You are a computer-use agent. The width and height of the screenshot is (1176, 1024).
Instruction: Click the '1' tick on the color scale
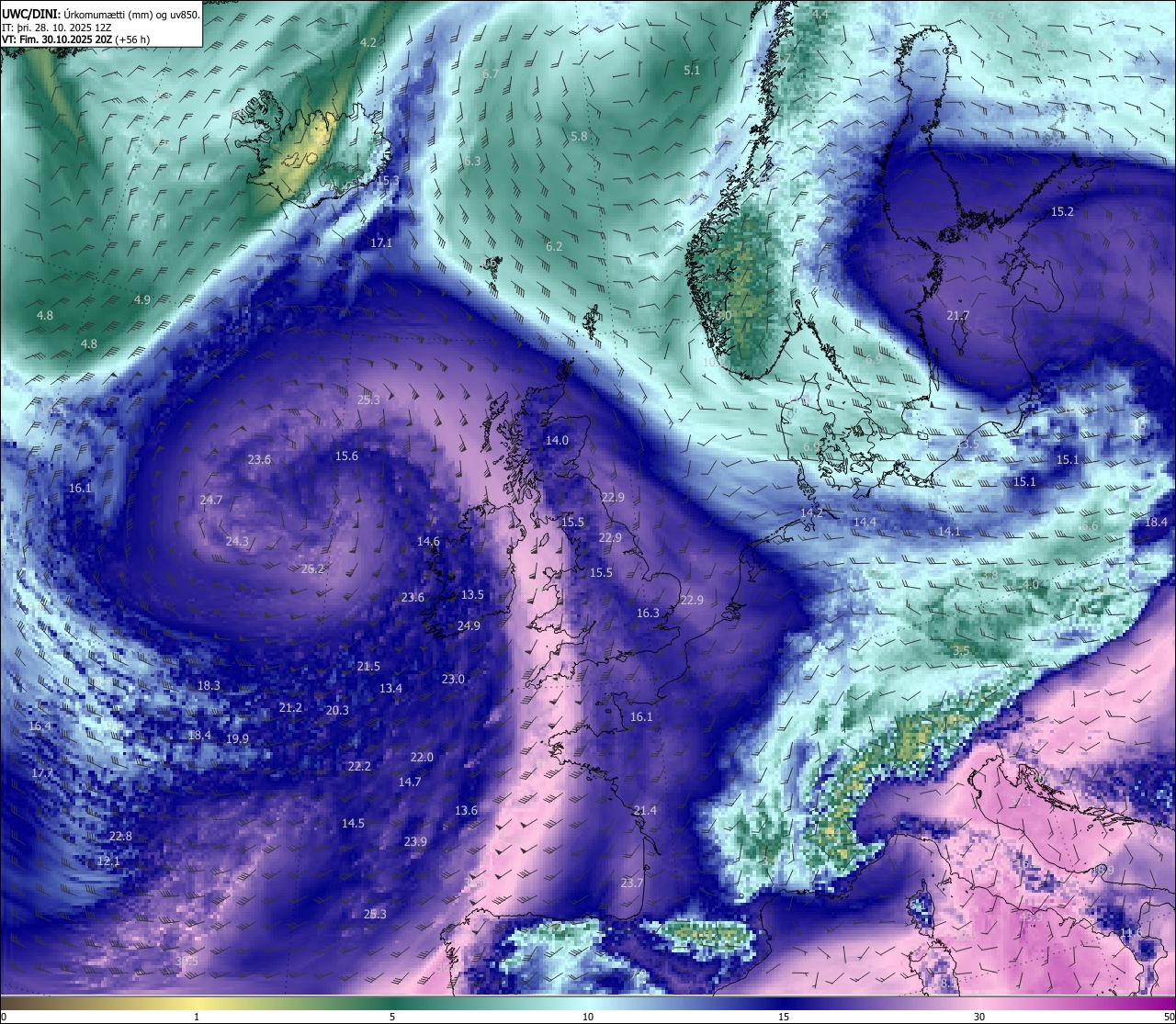[197, 1017]
